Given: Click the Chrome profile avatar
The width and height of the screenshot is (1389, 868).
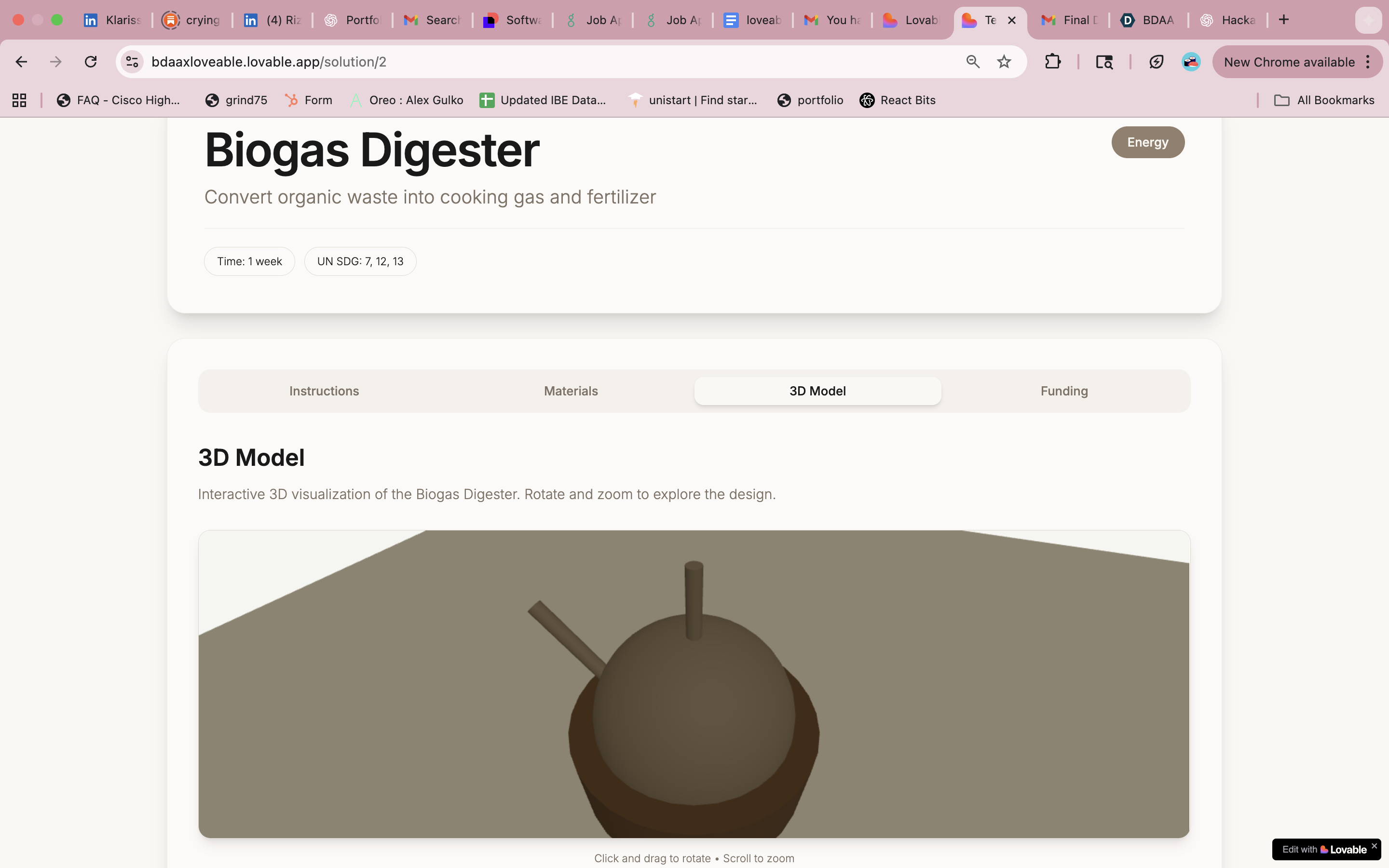Looking at the screenshot, I should (1191, 62).
